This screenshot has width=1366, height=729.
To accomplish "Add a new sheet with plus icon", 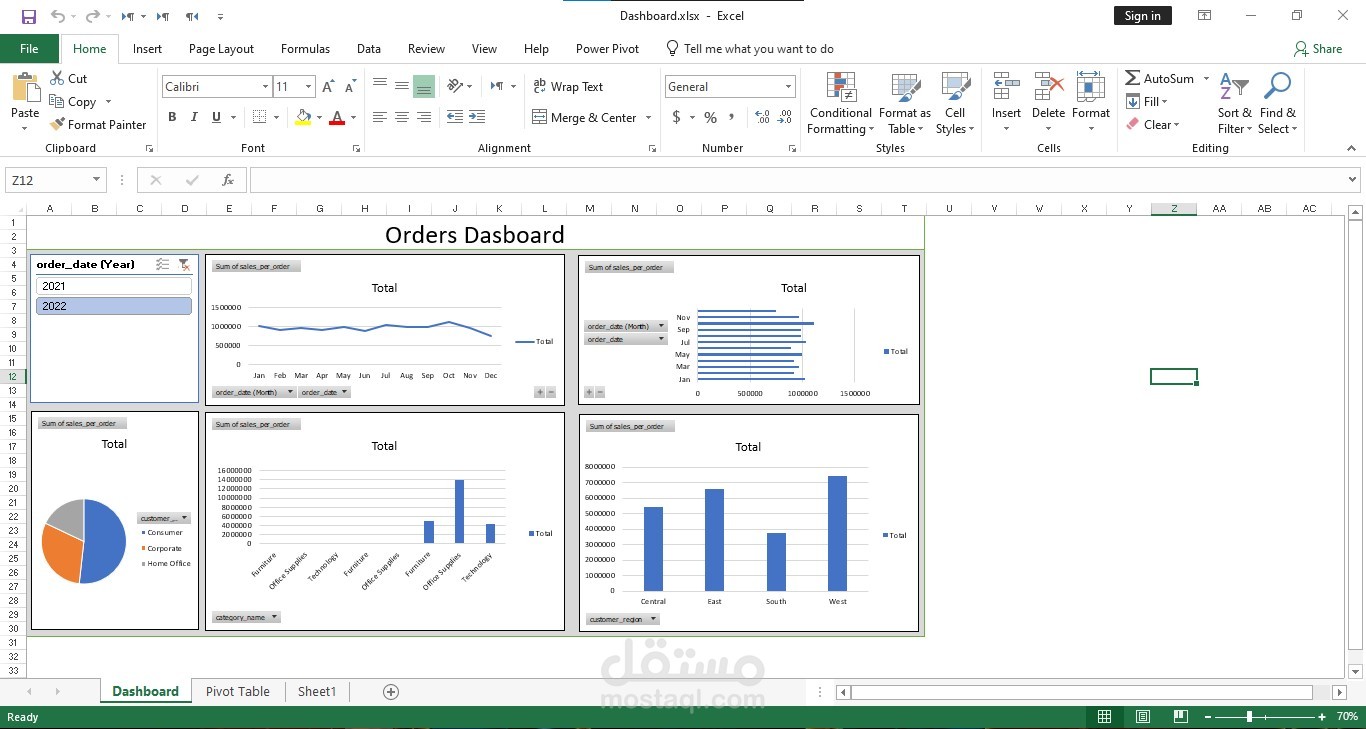I will click(x=391, y=692).
